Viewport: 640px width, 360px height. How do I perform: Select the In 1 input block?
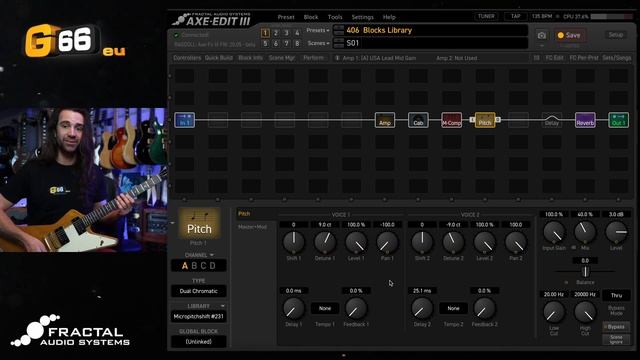[184, 120]
